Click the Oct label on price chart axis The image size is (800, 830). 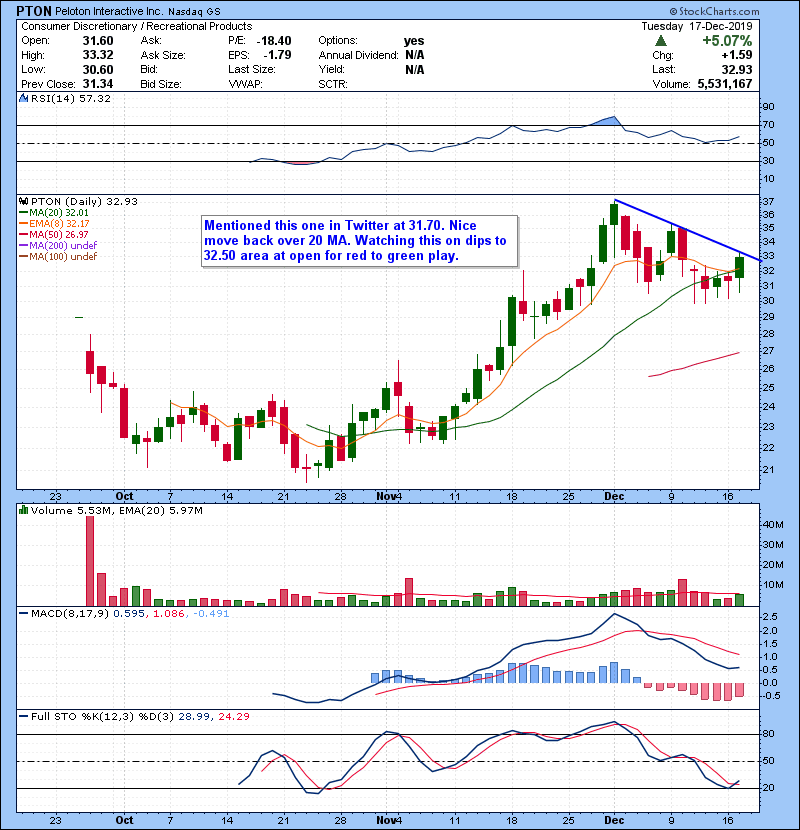(124, 497)
